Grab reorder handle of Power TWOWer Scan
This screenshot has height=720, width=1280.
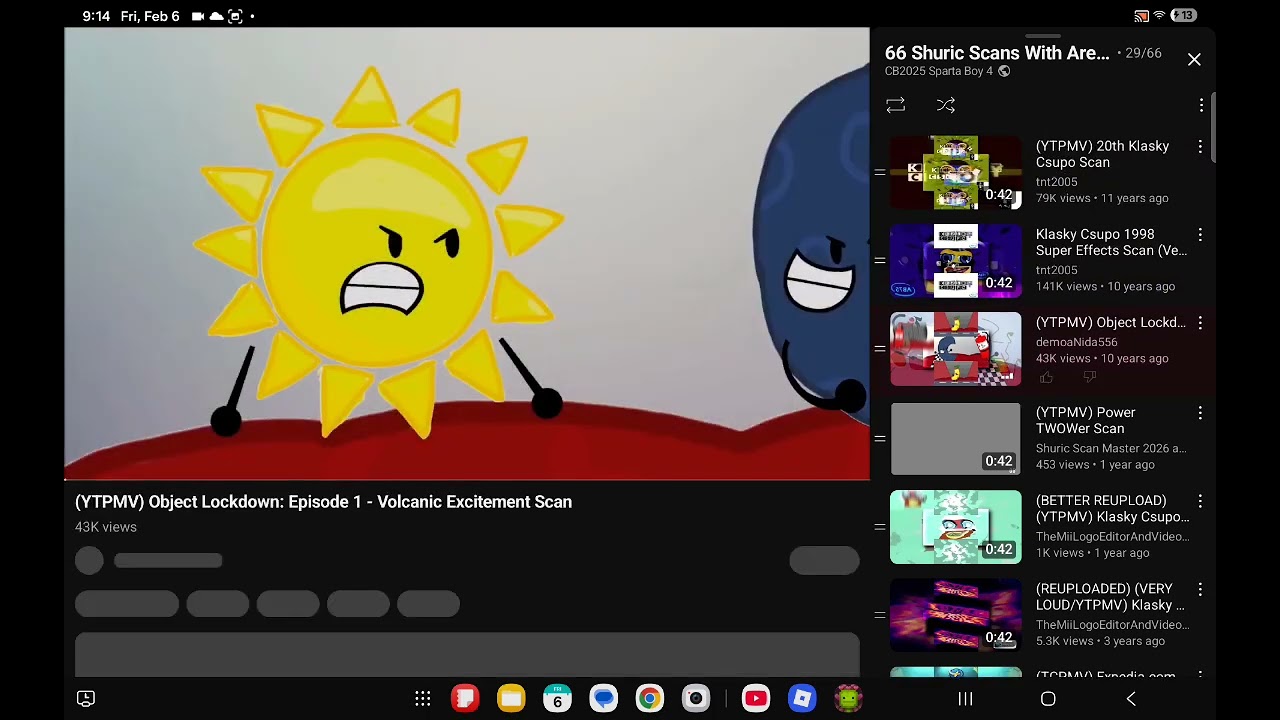tap(879, 439)
